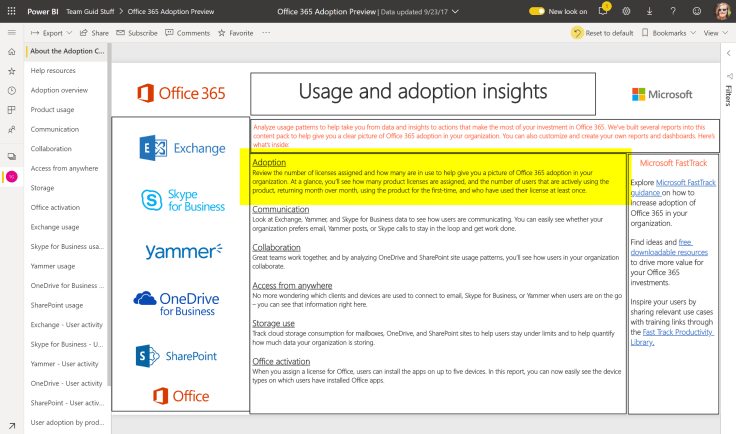Toggle the New look switch off

pyautogui.click(x=537, y=11)
